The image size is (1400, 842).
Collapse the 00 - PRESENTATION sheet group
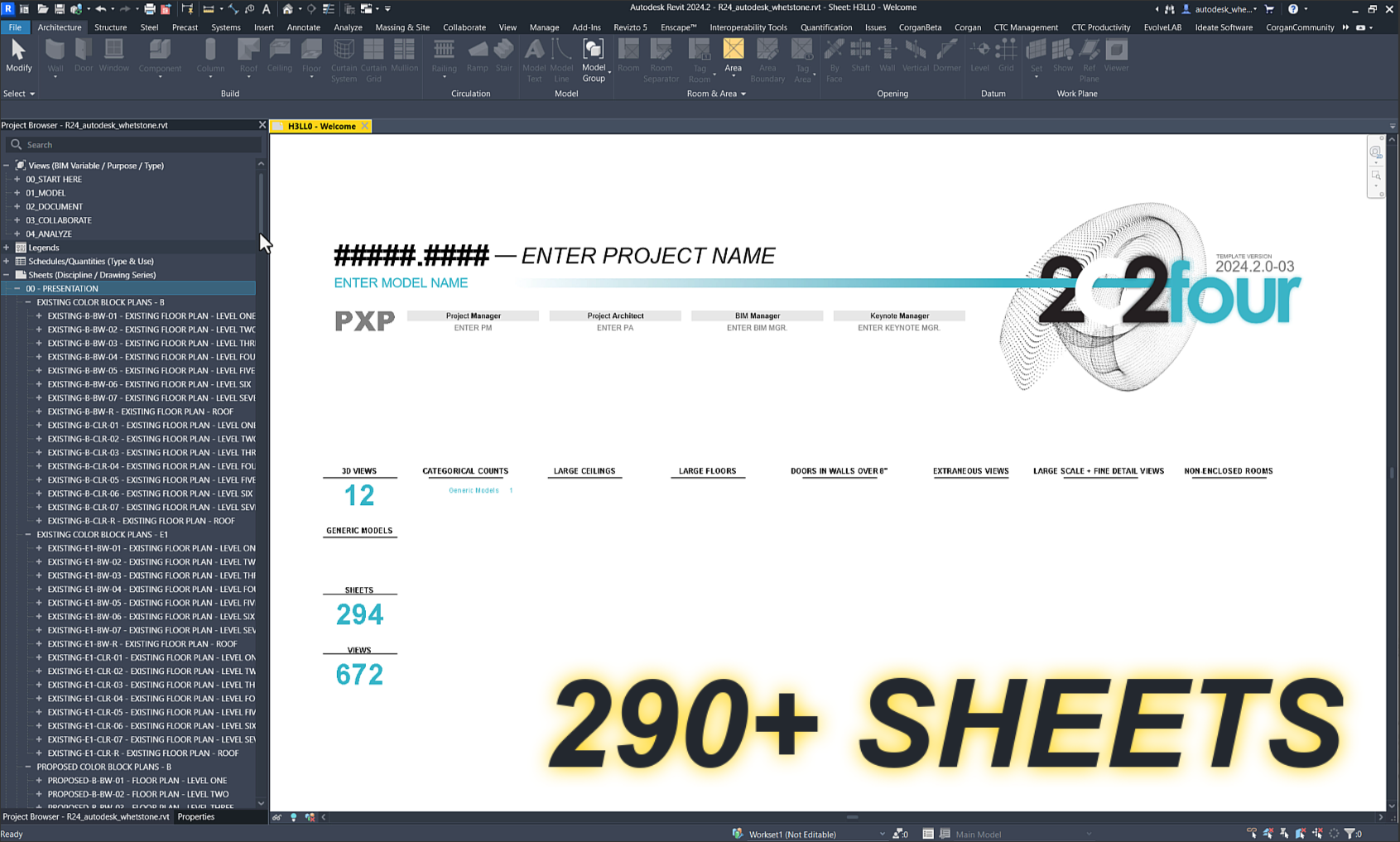tap(17, 288)
